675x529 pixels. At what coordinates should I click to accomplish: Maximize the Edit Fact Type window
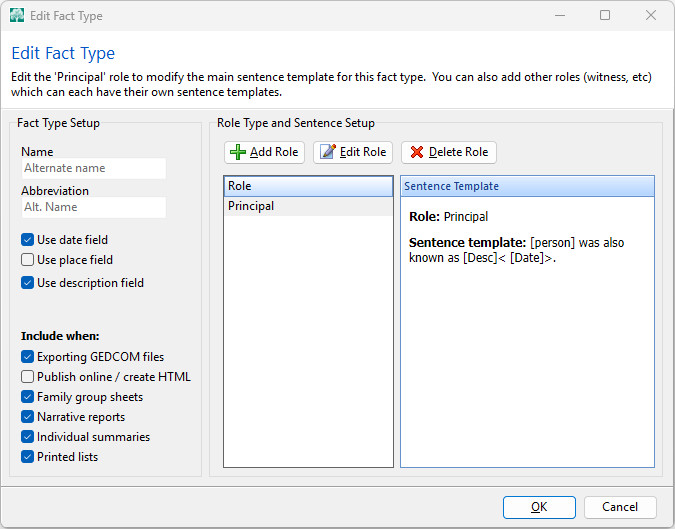605,15
